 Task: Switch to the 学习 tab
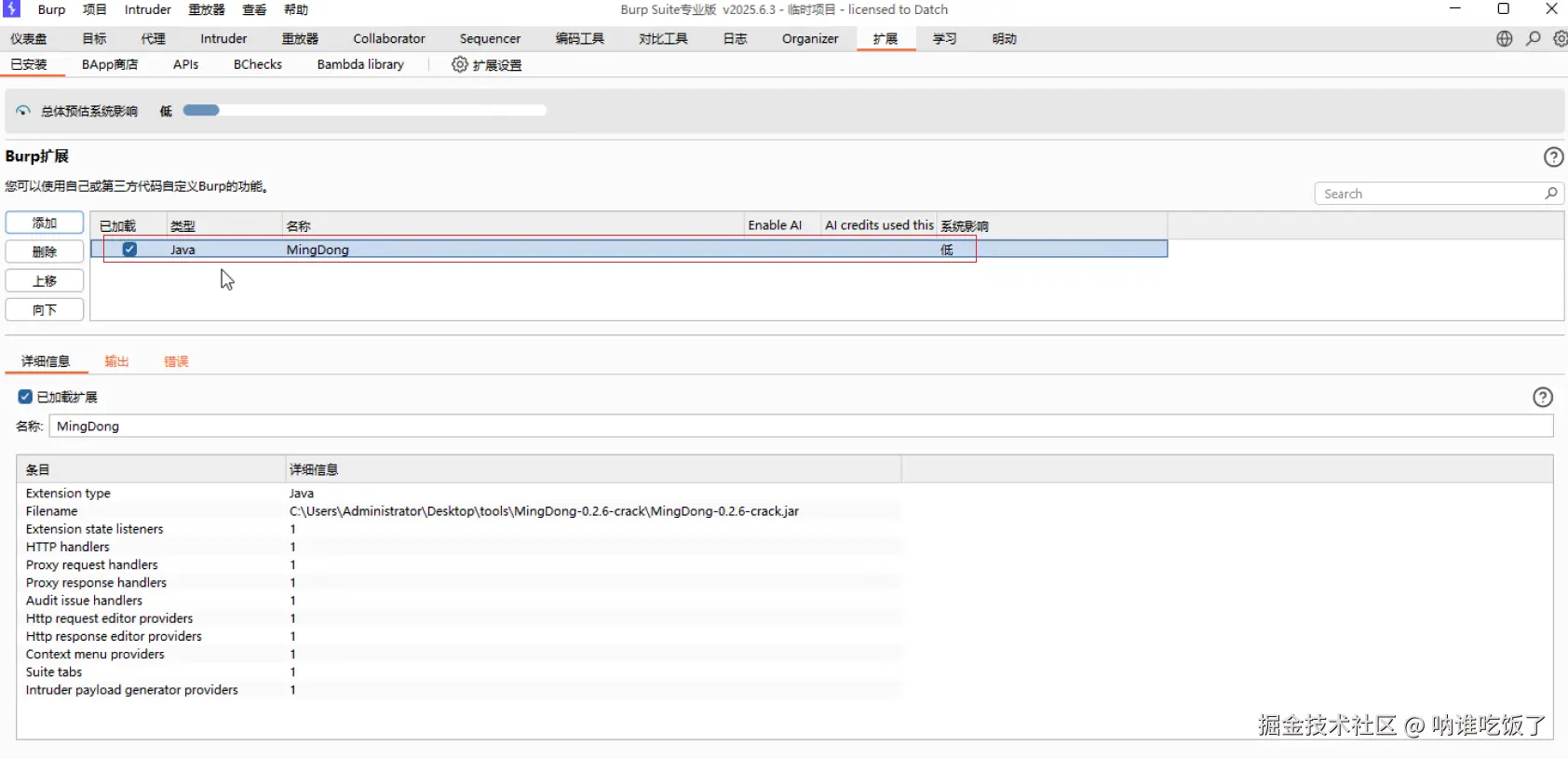[x=945, y=38]
